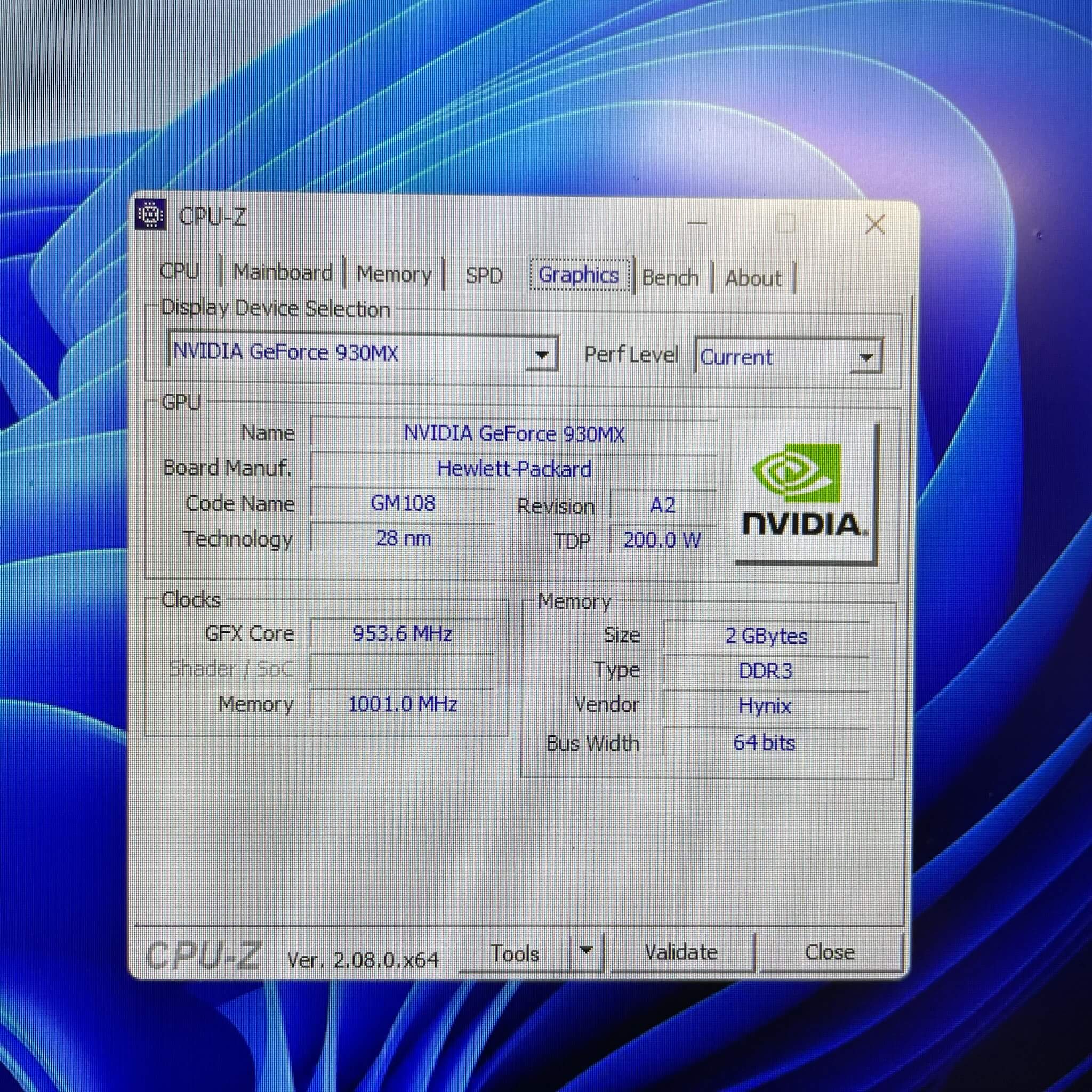Click the 64 bits bus width value

pos(766,743)
